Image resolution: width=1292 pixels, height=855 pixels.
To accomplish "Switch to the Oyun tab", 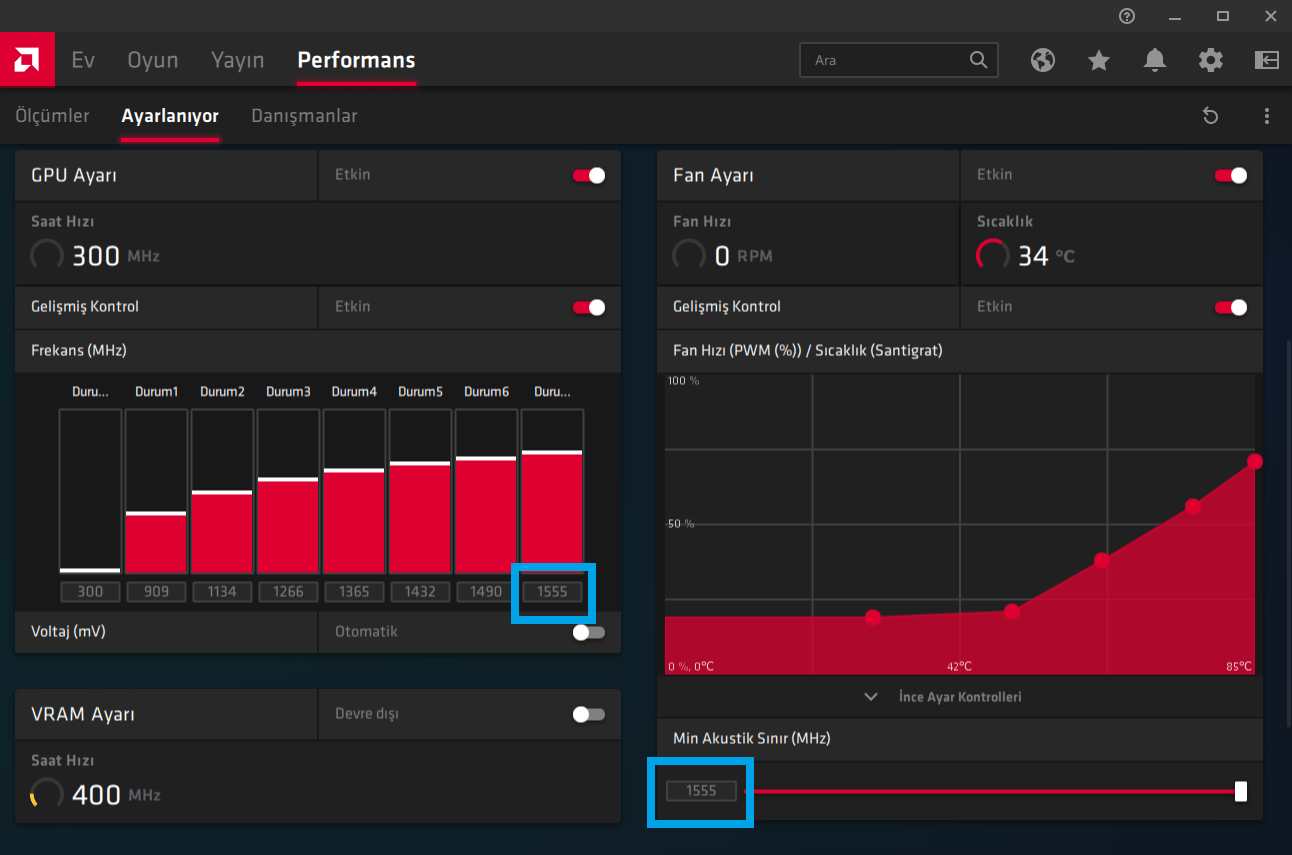I will click(153, 60).
